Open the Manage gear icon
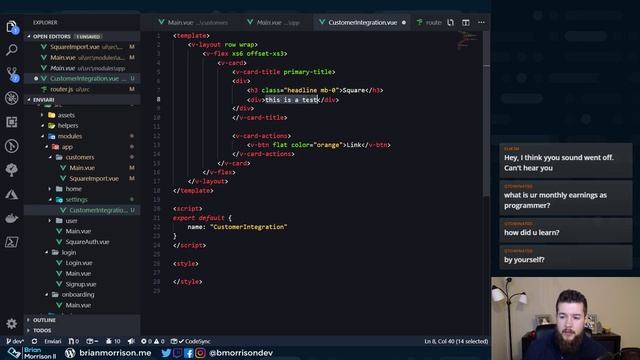This screenshot has width=640, height=360. tap(11, 324)
